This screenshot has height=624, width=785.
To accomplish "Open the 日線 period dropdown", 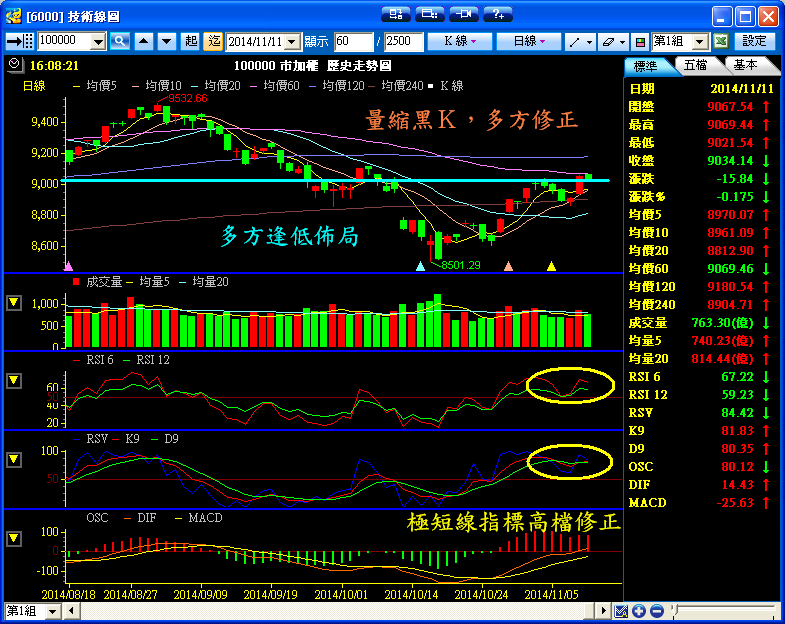I will click(x=528, y=41).
